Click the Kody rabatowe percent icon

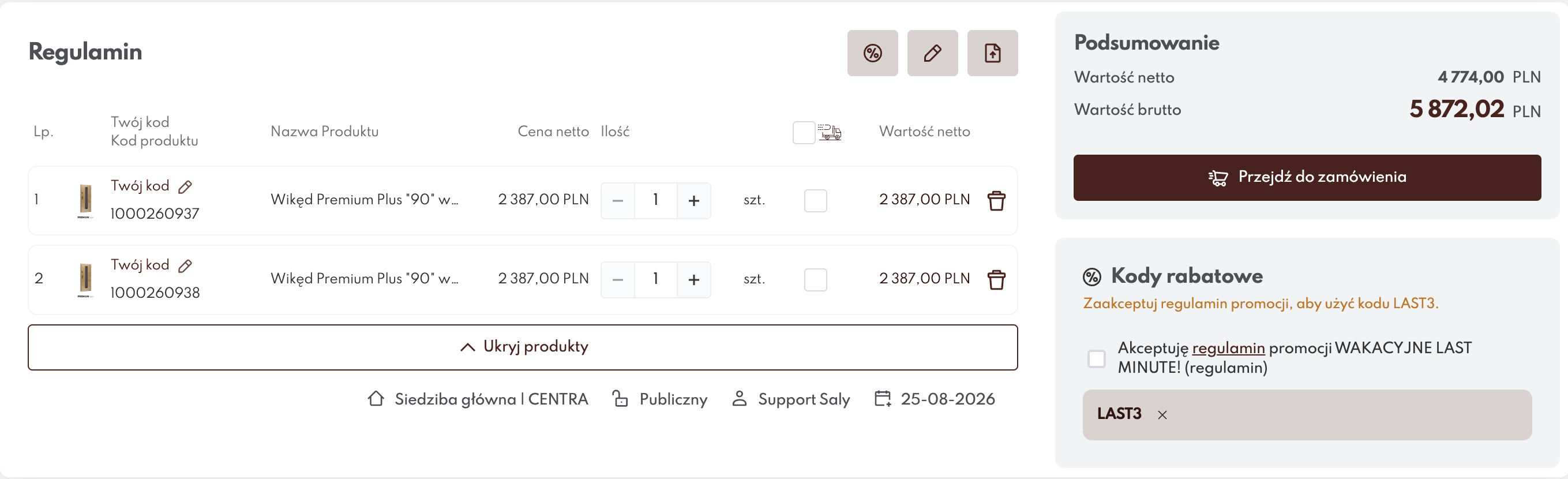tap(1092, 277)
